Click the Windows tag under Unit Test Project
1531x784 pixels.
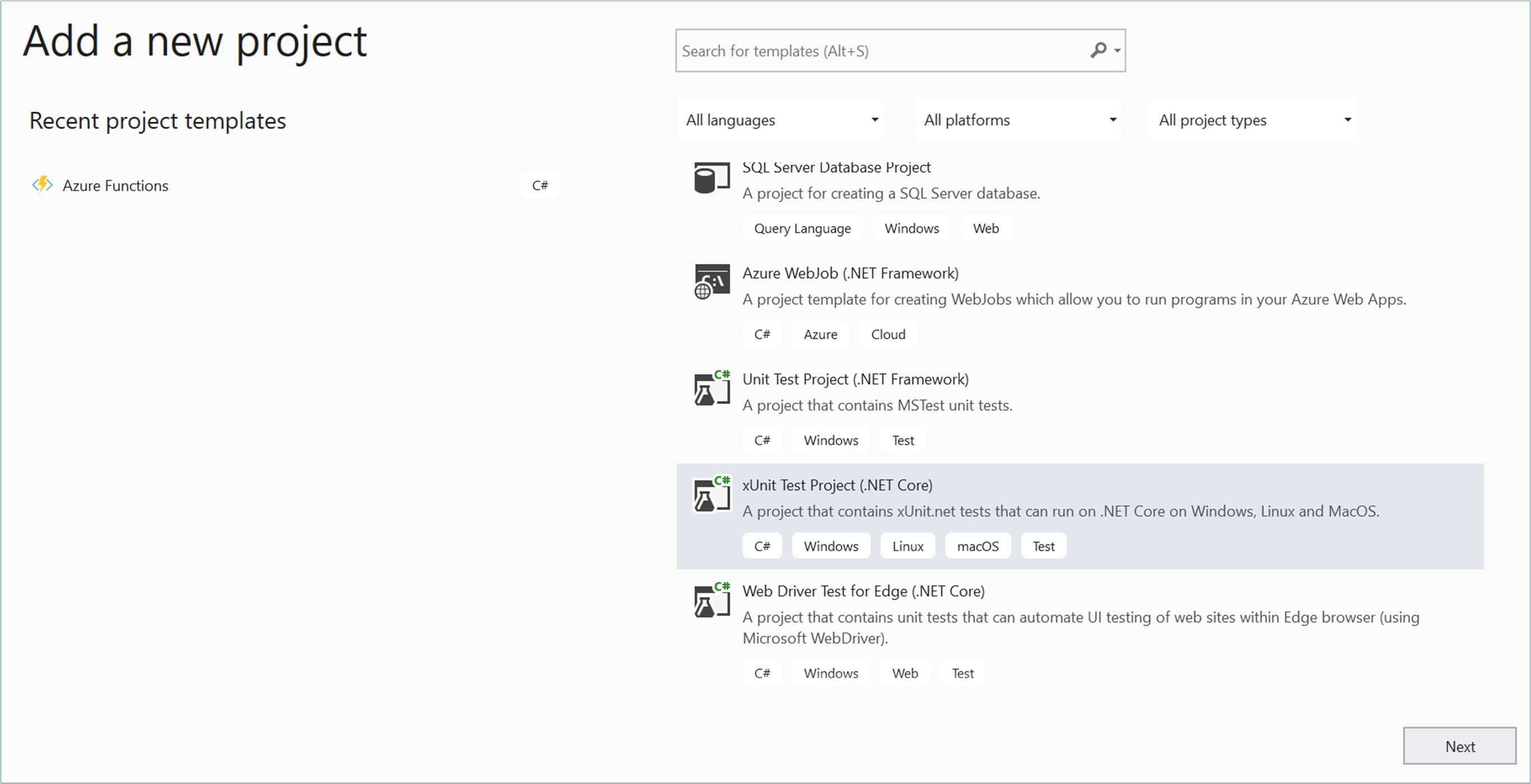click(x=831, y=440)
